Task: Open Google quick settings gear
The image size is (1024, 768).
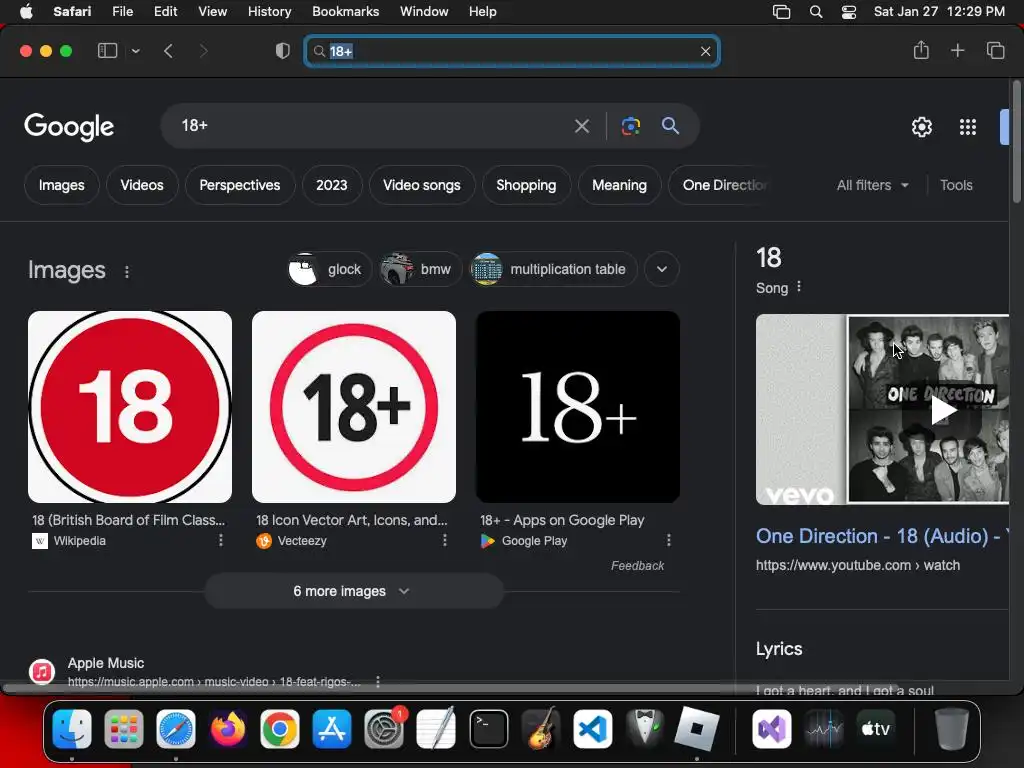Action: tap(921, 127)
